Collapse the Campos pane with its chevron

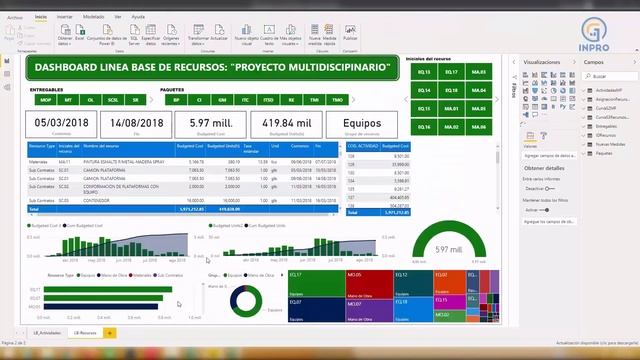(x=635, y=62)
